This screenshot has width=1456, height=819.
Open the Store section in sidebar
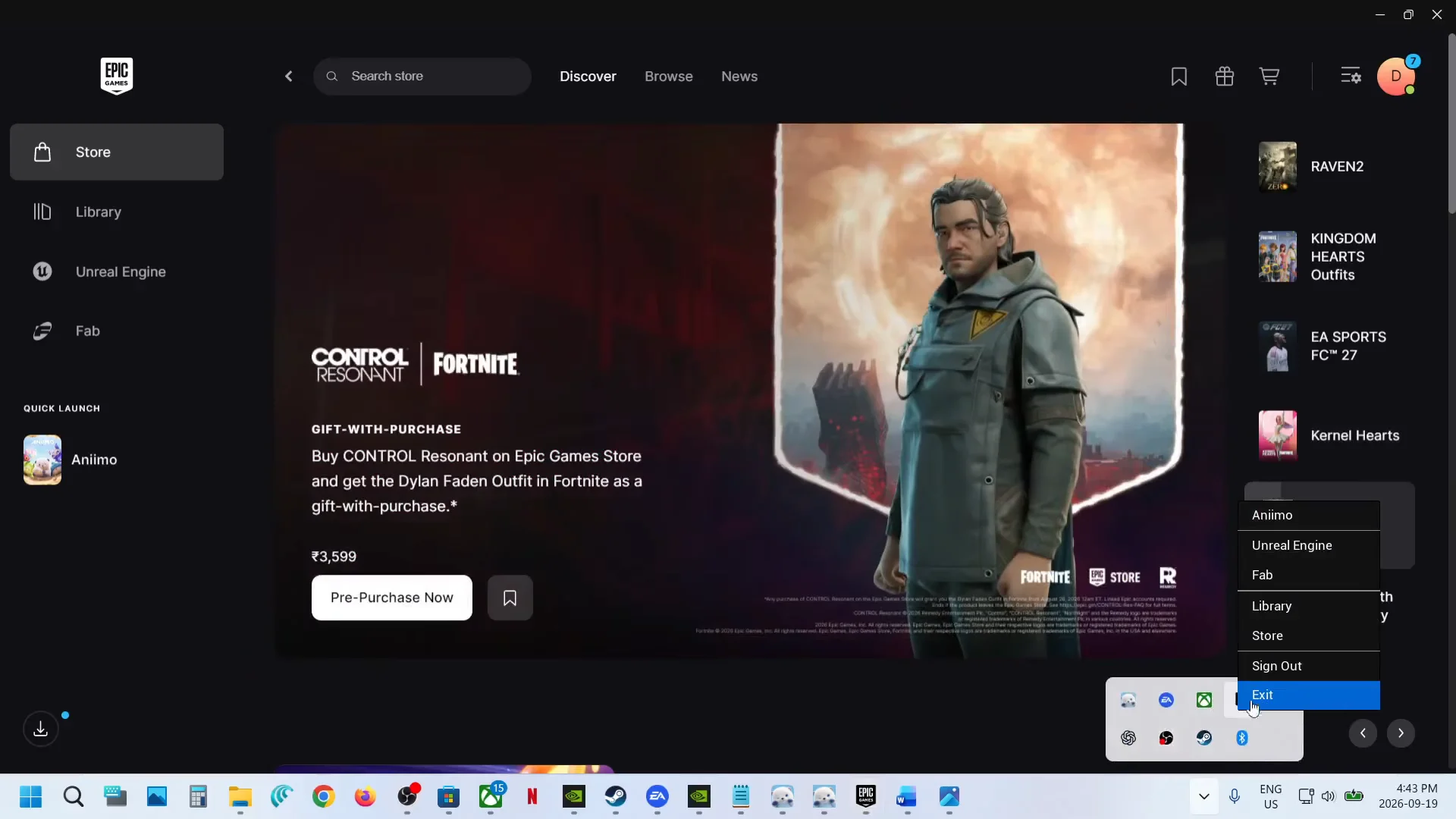point(117,152)
